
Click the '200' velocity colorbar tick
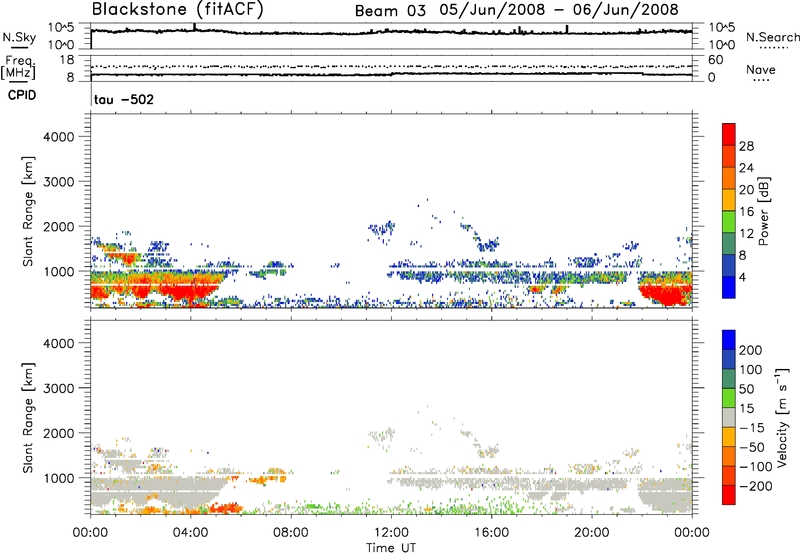click(751, 350)
